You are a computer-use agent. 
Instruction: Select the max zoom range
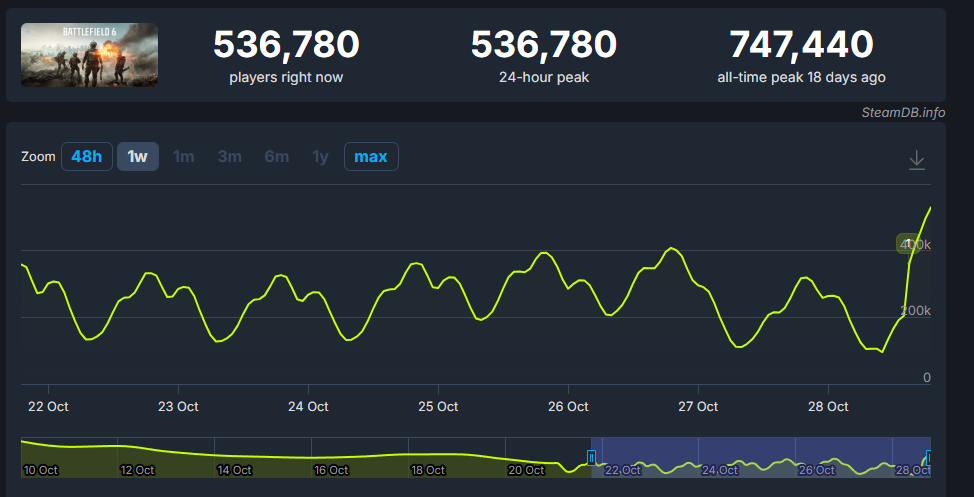pyautogui.click(x=371, y=157)
